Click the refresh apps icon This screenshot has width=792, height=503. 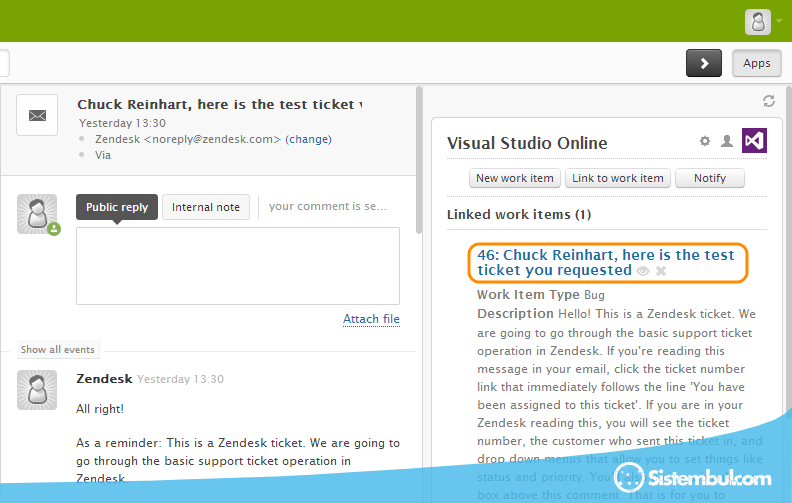click(x=769, y=101)
